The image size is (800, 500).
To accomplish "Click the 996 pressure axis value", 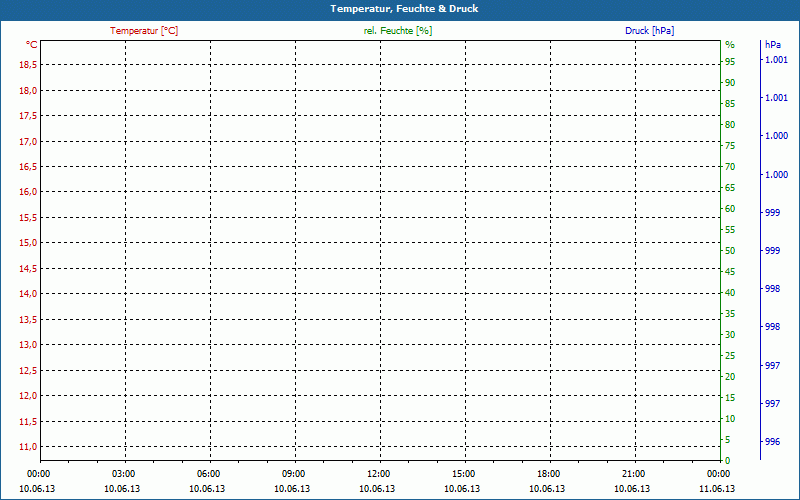I will 773,442.
